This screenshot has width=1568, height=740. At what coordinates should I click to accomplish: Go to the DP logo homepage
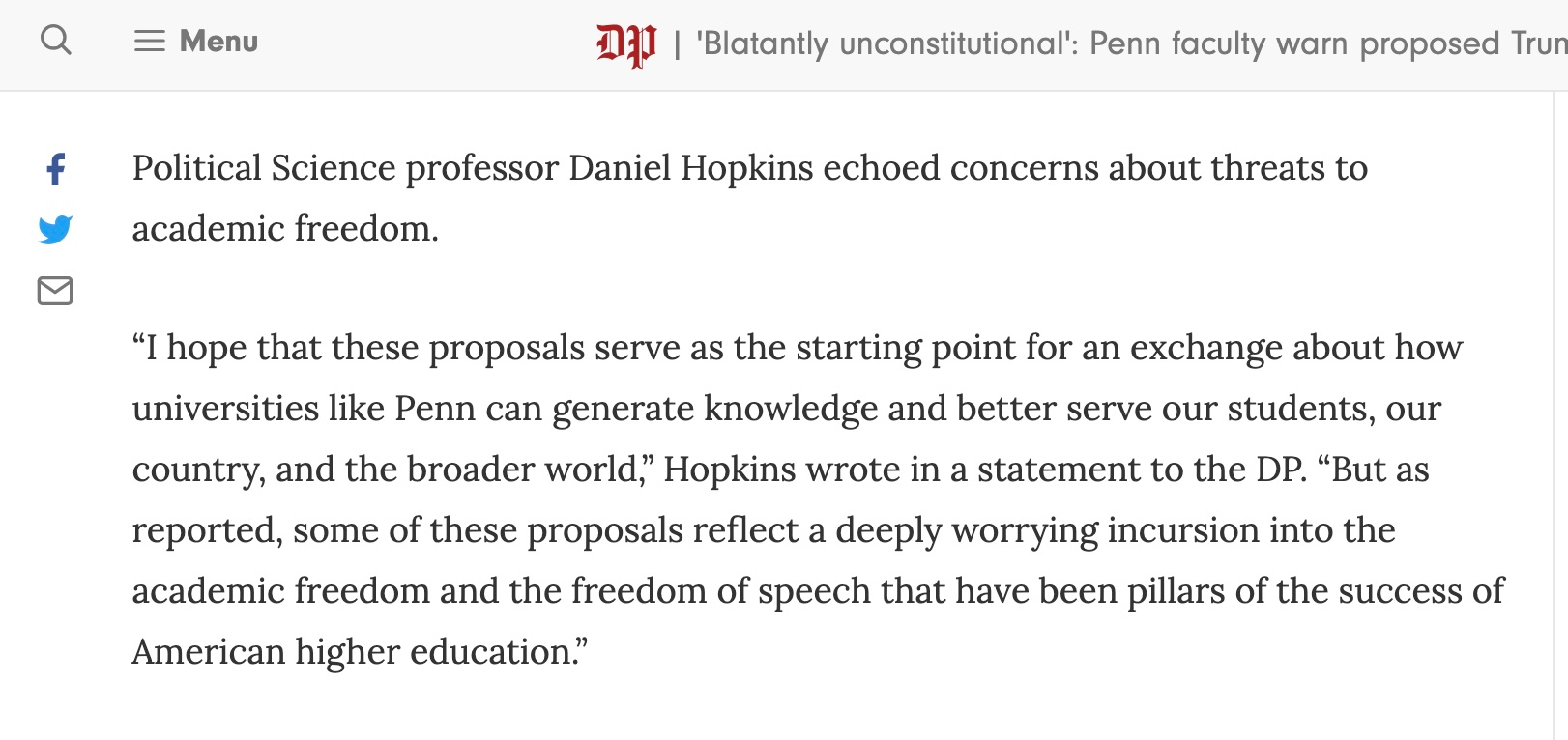(625, 43)
